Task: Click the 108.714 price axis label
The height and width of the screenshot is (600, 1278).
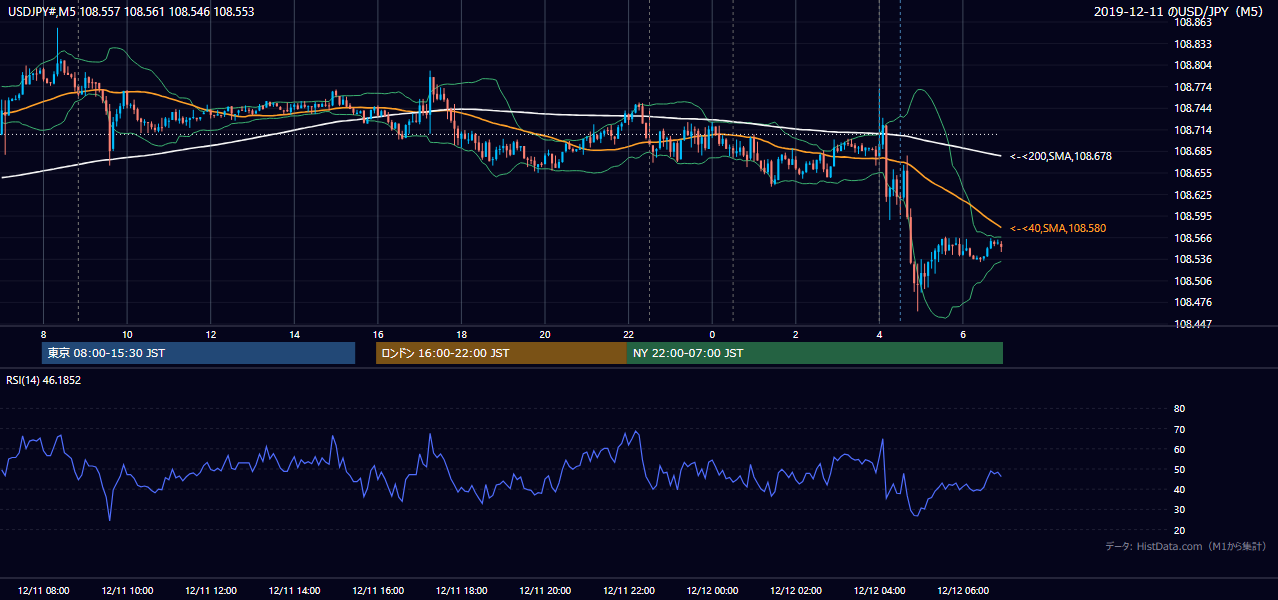Action: 1194,130
